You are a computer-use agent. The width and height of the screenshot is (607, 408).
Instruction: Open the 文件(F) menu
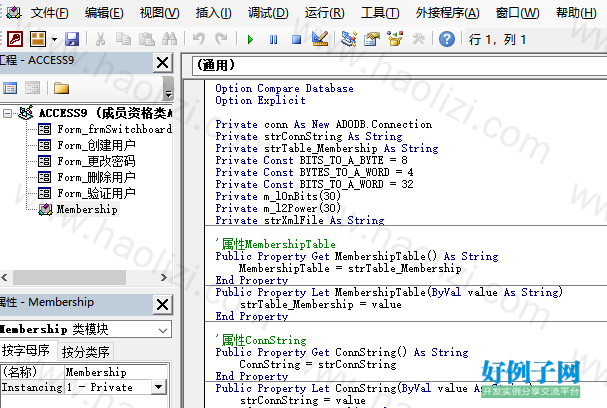(x=50, y=13)
